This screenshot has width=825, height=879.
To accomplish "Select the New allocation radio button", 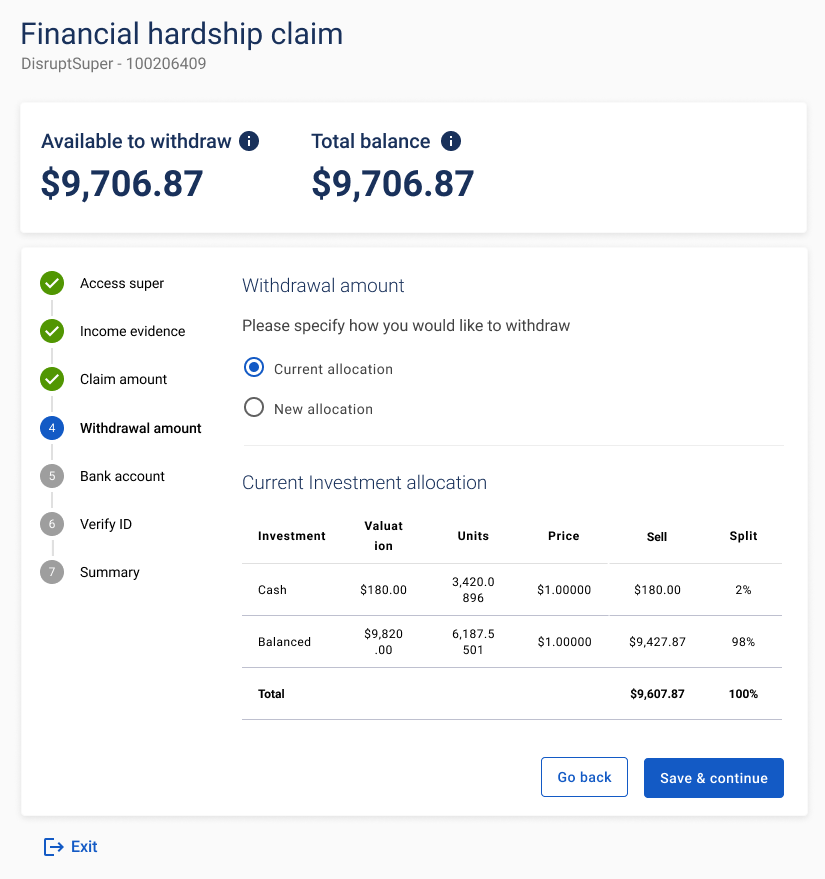I will coord(254,408).
